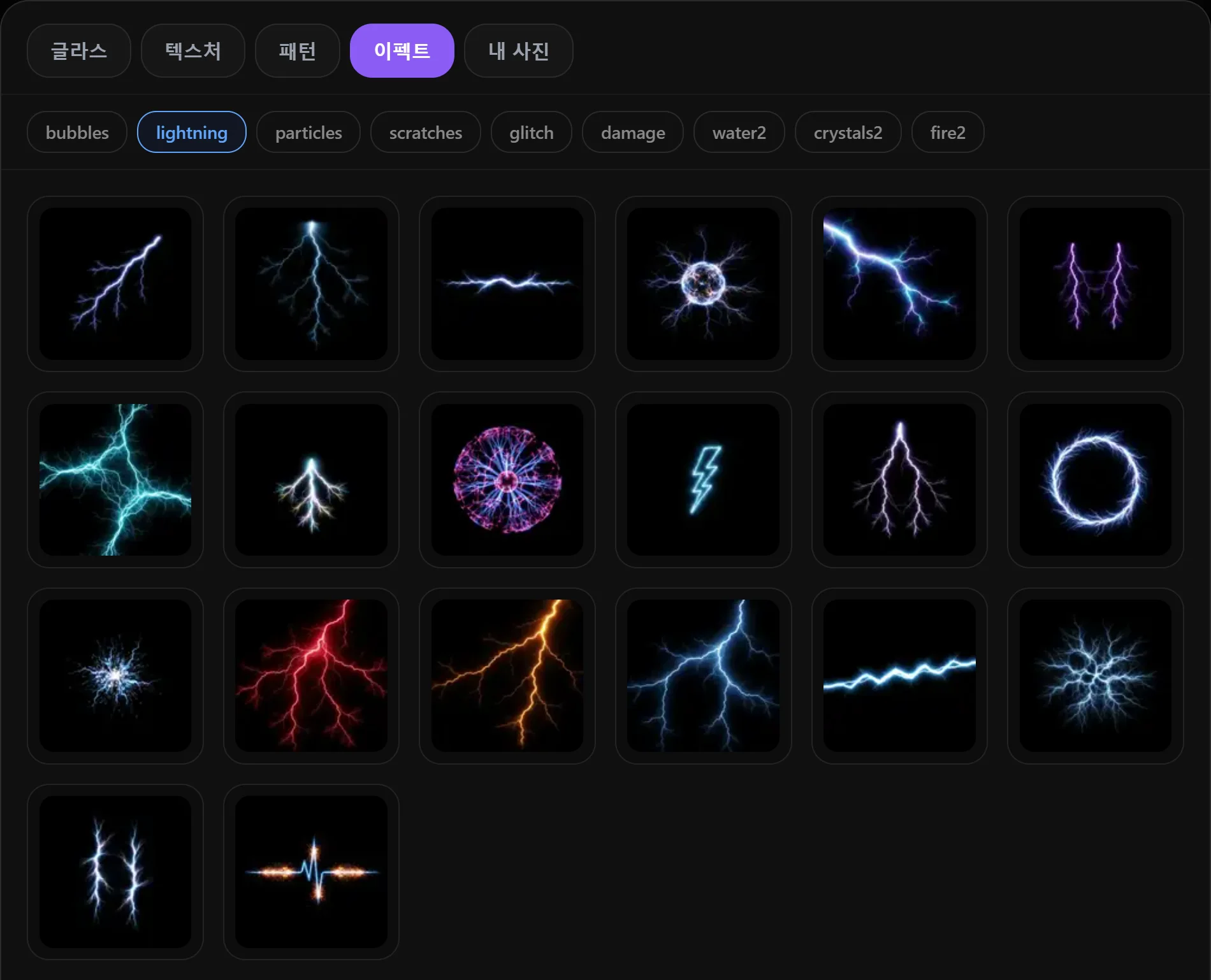Screen dimensions: 1211x980
Task: Pick the orange lightning thumbnail
Action: tap(507, 675)
